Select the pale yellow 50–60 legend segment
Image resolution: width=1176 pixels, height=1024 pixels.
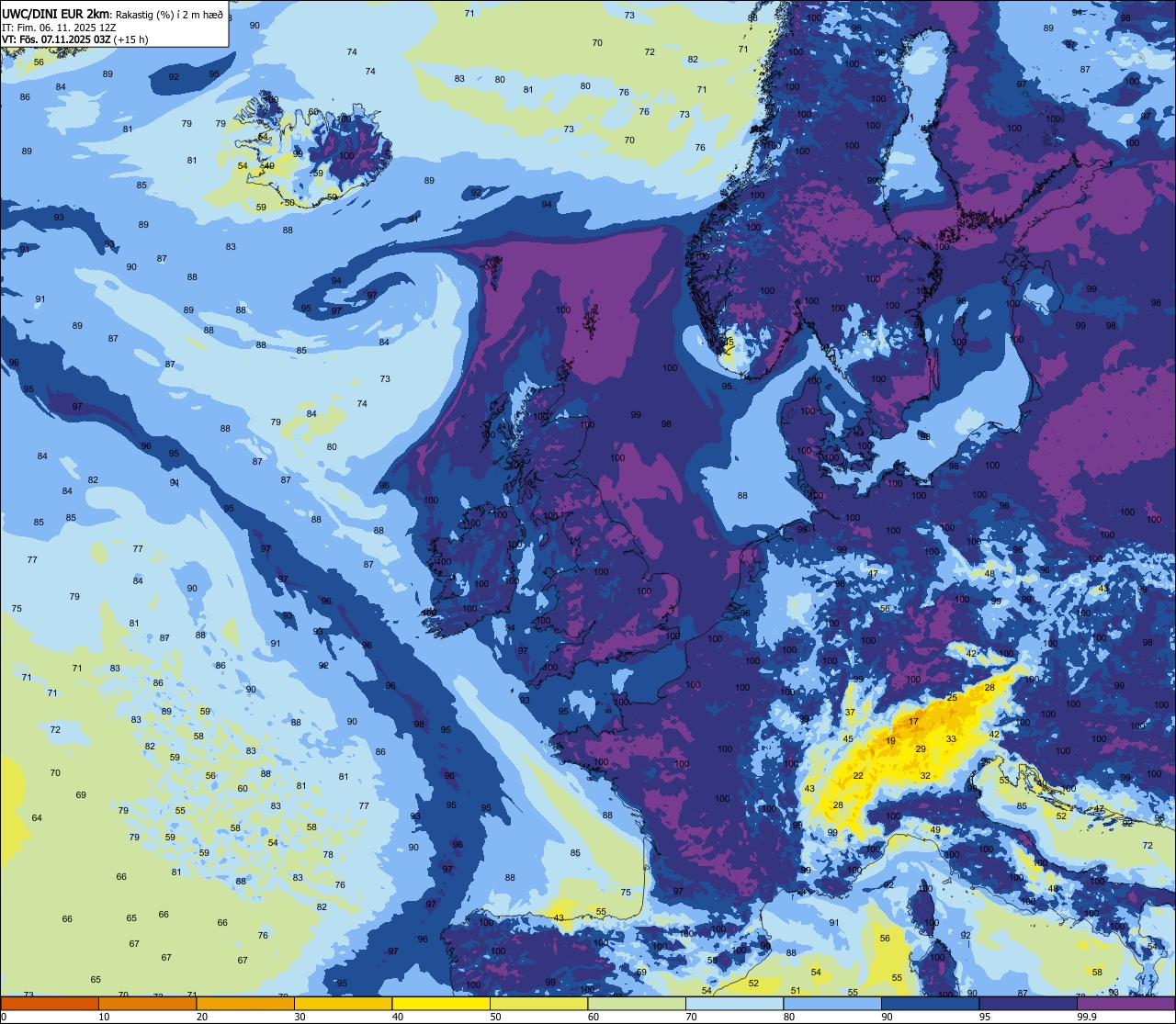538,1004
